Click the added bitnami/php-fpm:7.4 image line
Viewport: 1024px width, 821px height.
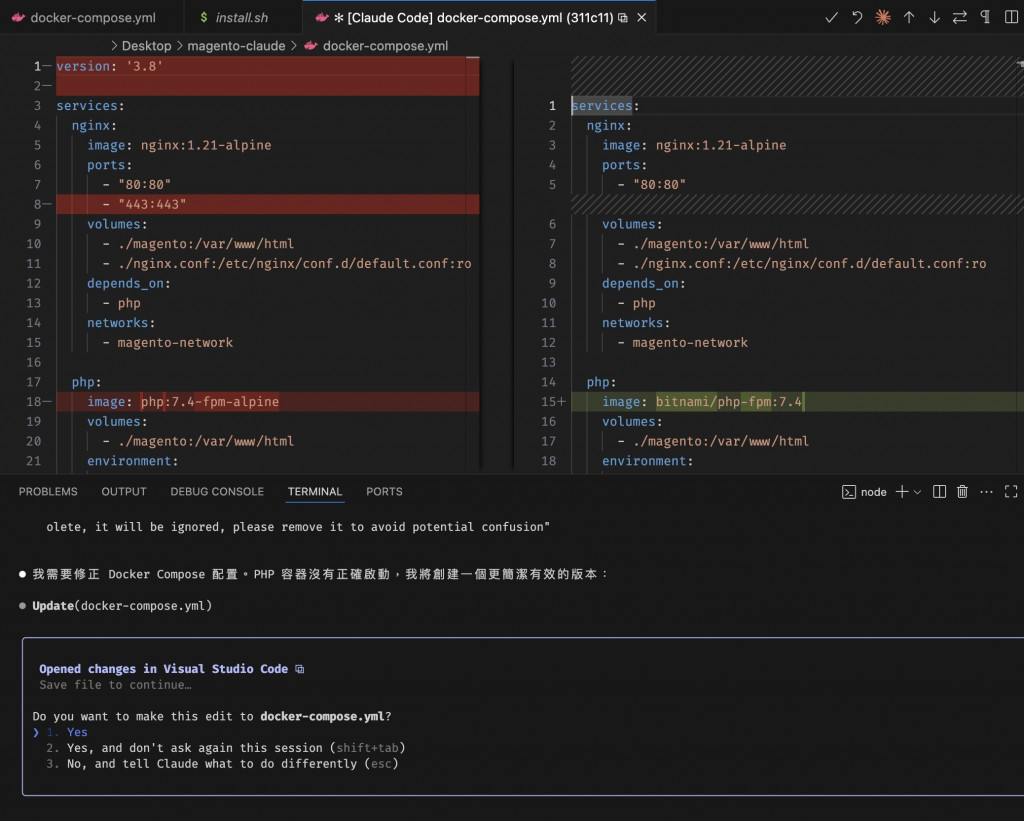coord(797,402)
